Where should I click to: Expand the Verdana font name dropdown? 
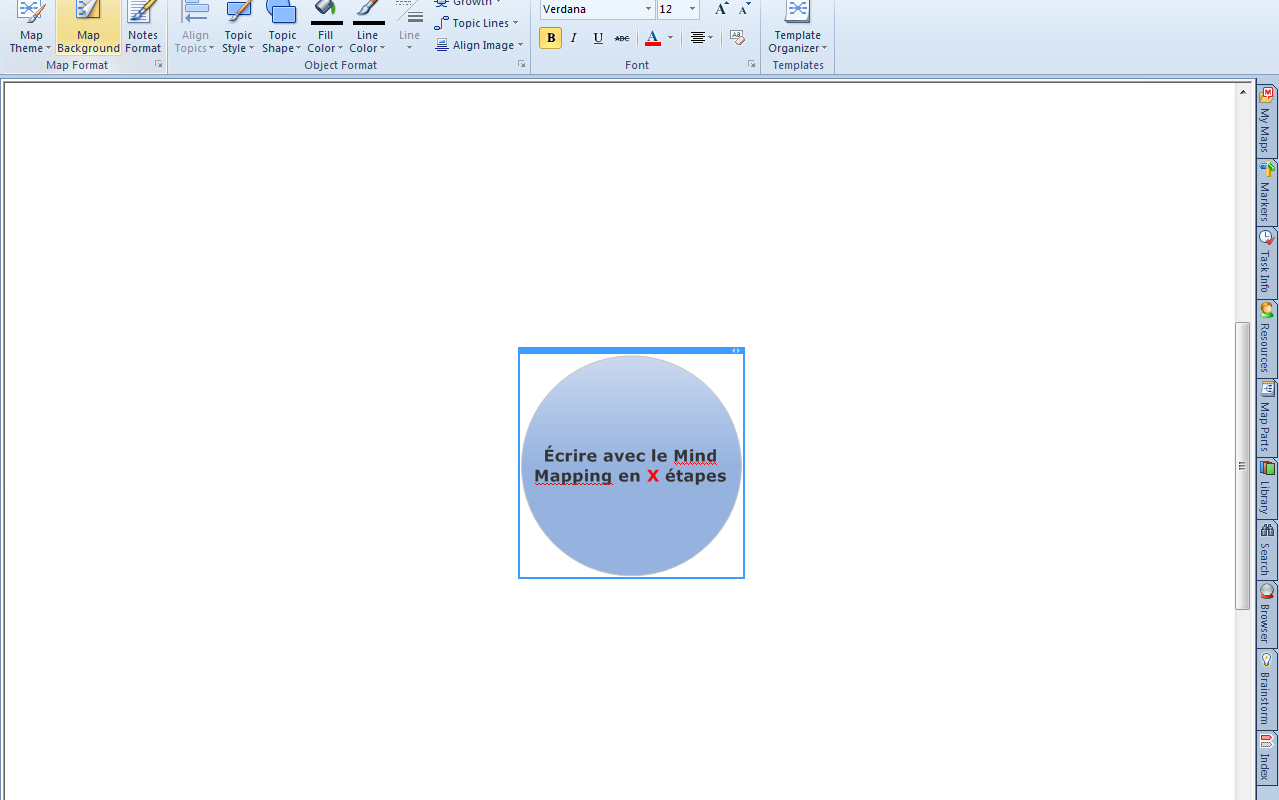648,9
